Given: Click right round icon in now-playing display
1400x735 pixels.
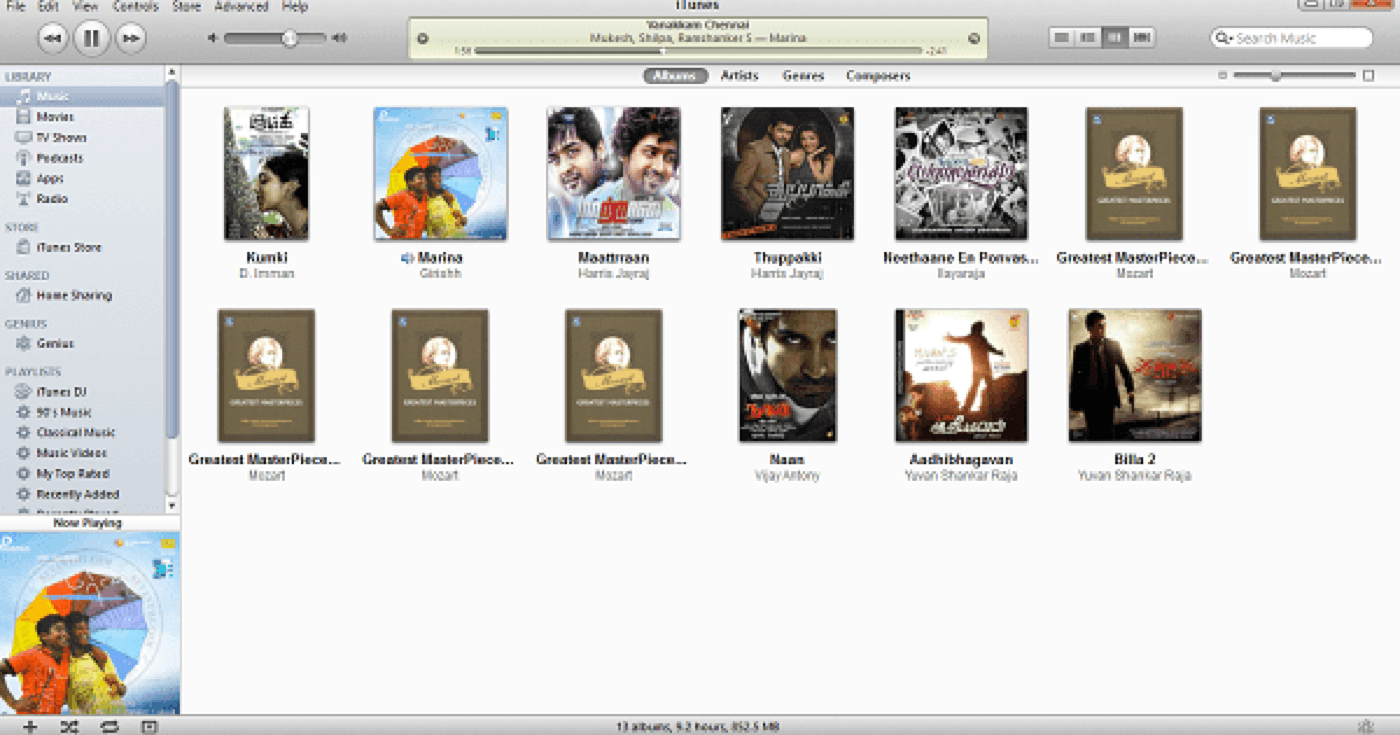Looking at the screenshot, I should tap(974, 39).
